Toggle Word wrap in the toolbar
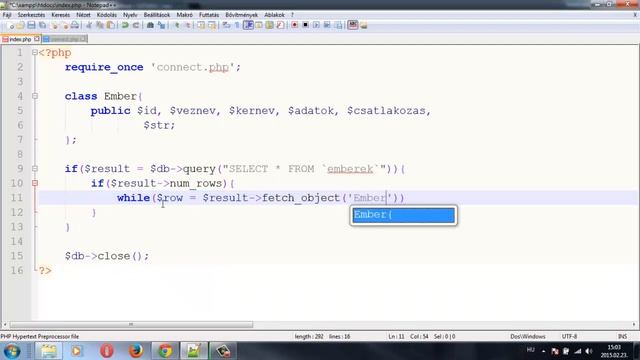Viewport: 640px width, 360px height. tap(226, 25)
